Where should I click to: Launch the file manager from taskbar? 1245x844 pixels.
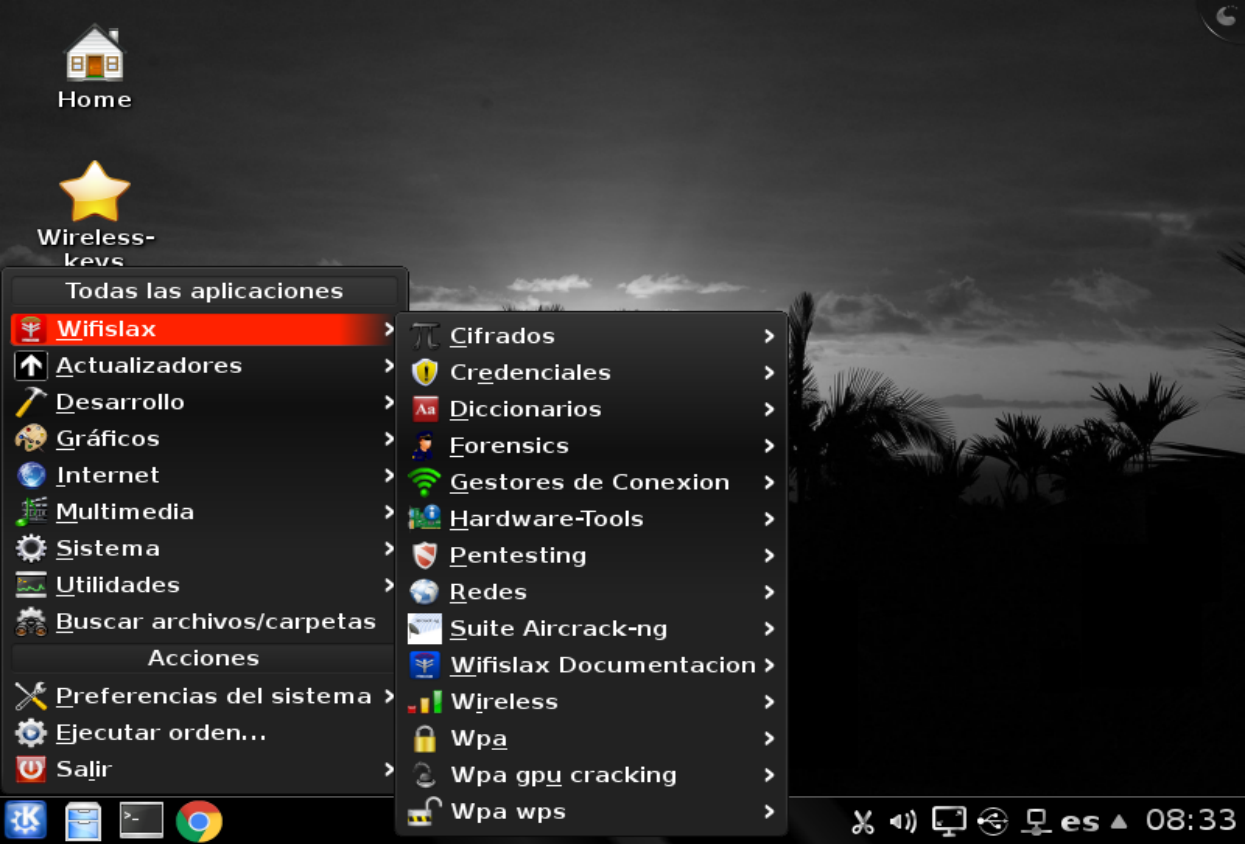coord(83,821)
